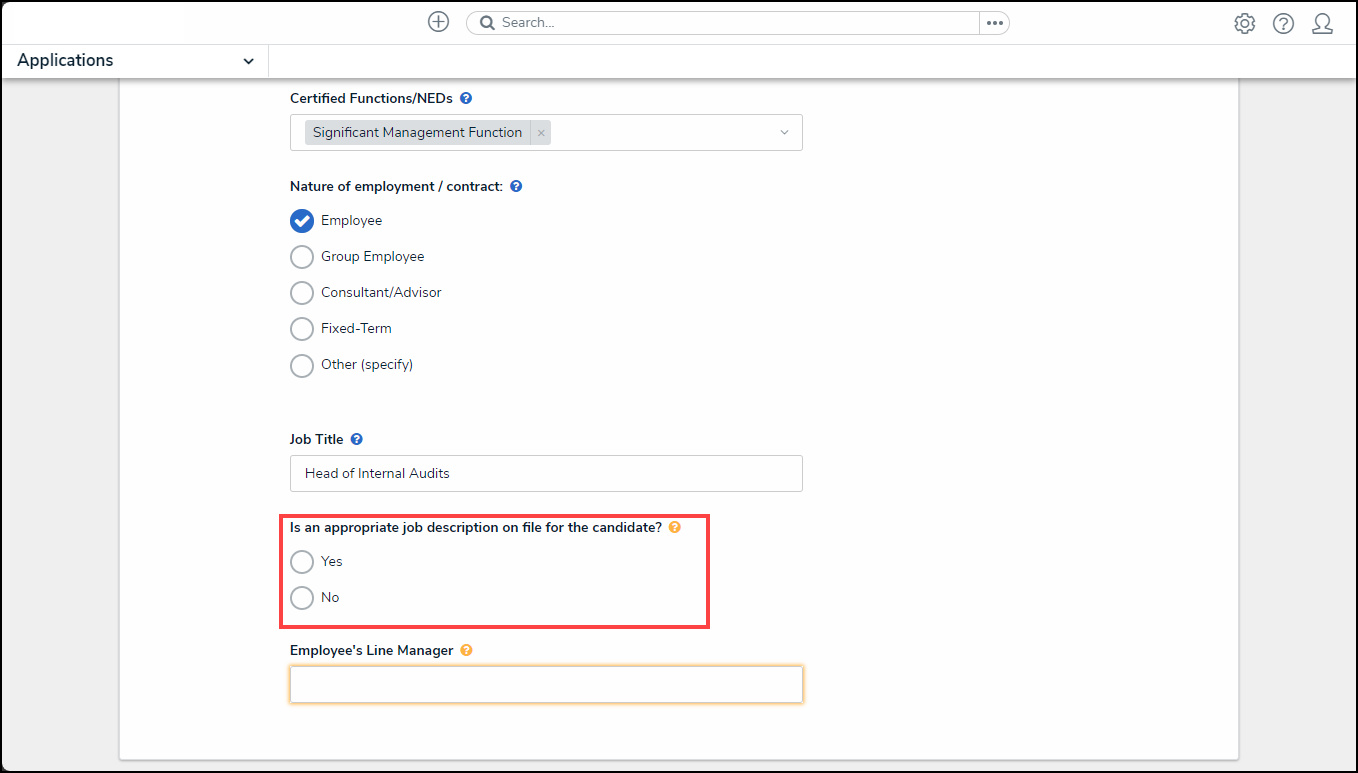1358x773 pixels.
Task: Expand the Certified Functions/NEDs dropdown arrow
Action: pos(784,133)
